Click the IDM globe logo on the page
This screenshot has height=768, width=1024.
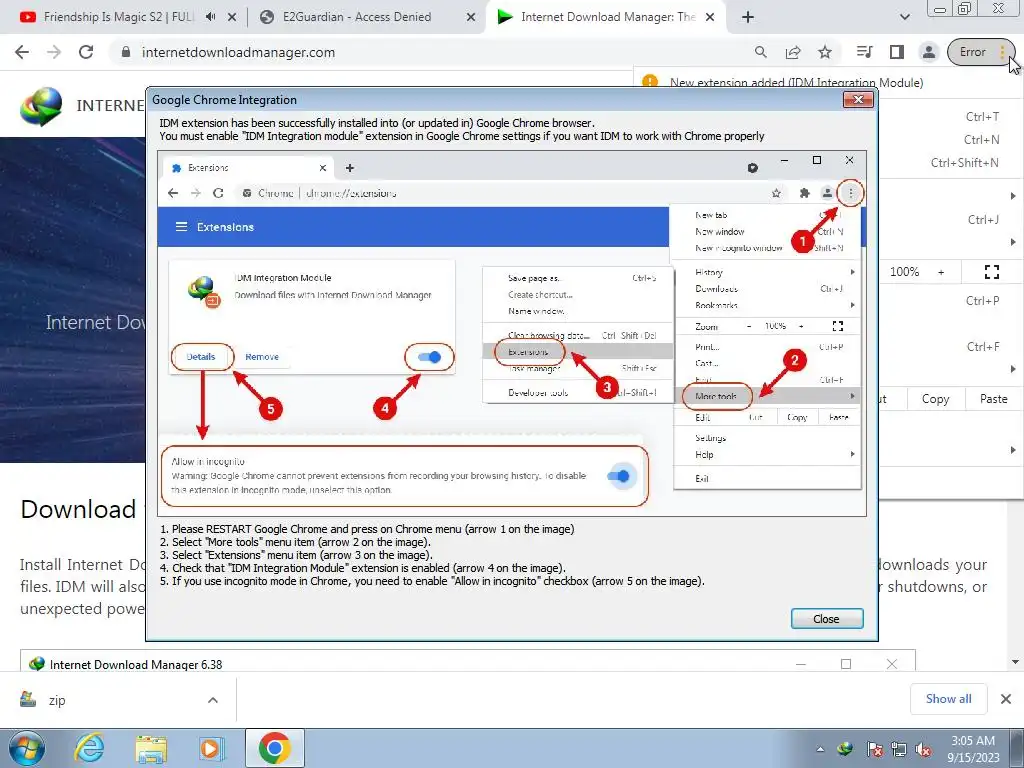[x=41, y=106]
